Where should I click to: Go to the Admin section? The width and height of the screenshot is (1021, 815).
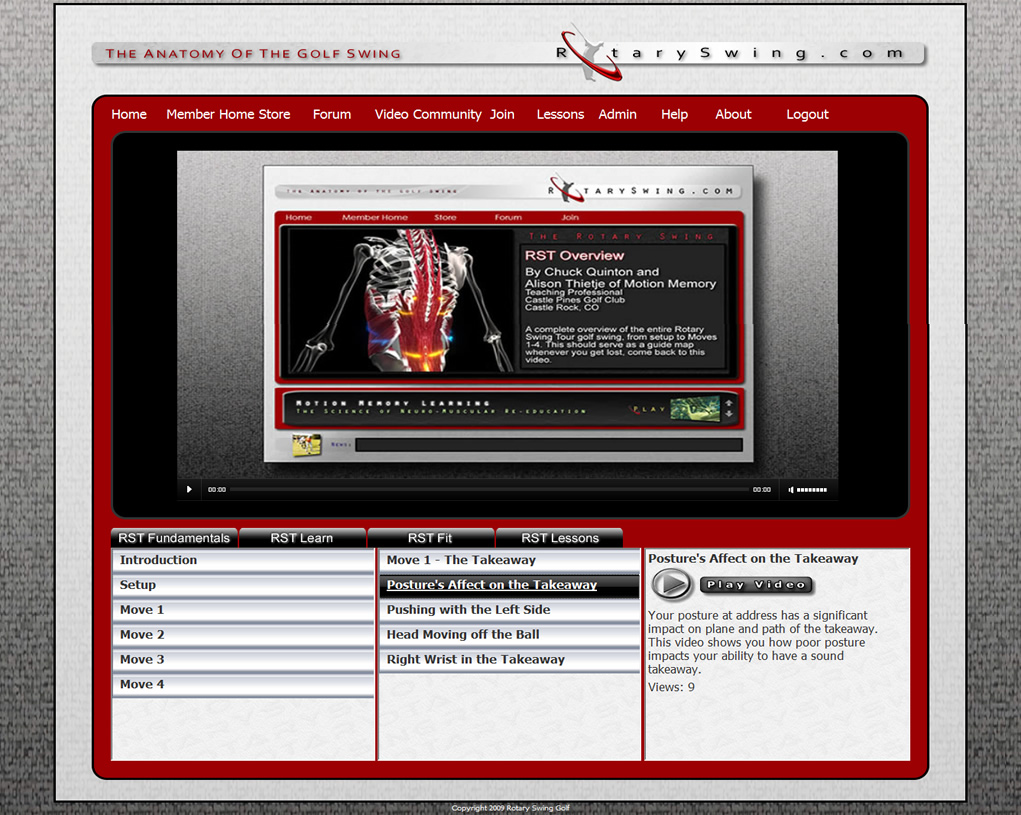point(617,115)
